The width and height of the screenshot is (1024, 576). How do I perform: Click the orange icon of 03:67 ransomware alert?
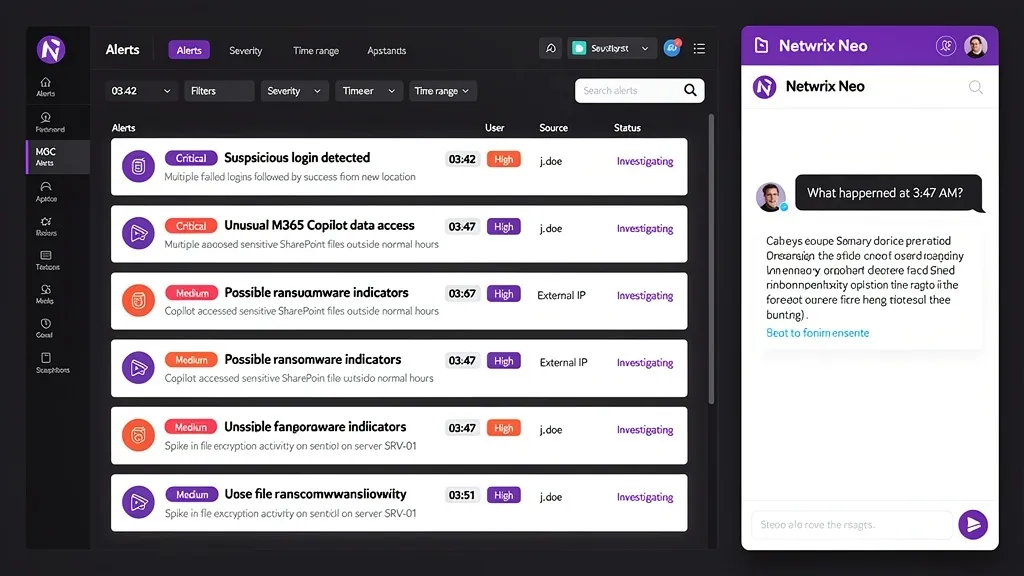point(138,300)
